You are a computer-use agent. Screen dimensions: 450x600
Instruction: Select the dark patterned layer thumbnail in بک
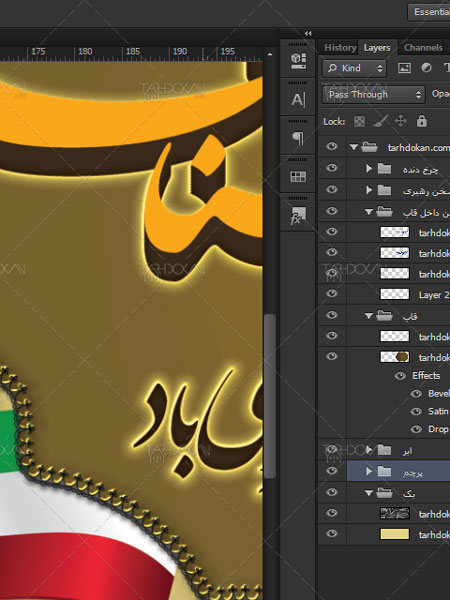click(x=395, y=513)
